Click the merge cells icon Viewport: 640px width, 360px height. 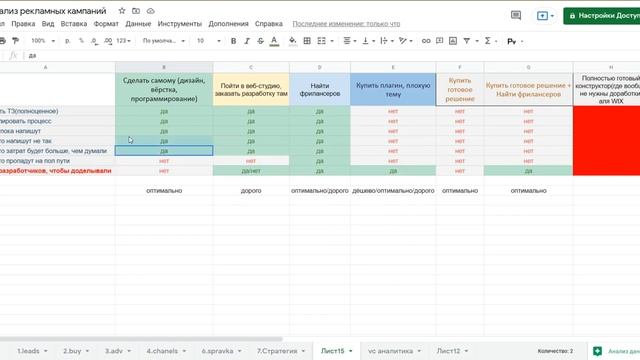(322, 41)
